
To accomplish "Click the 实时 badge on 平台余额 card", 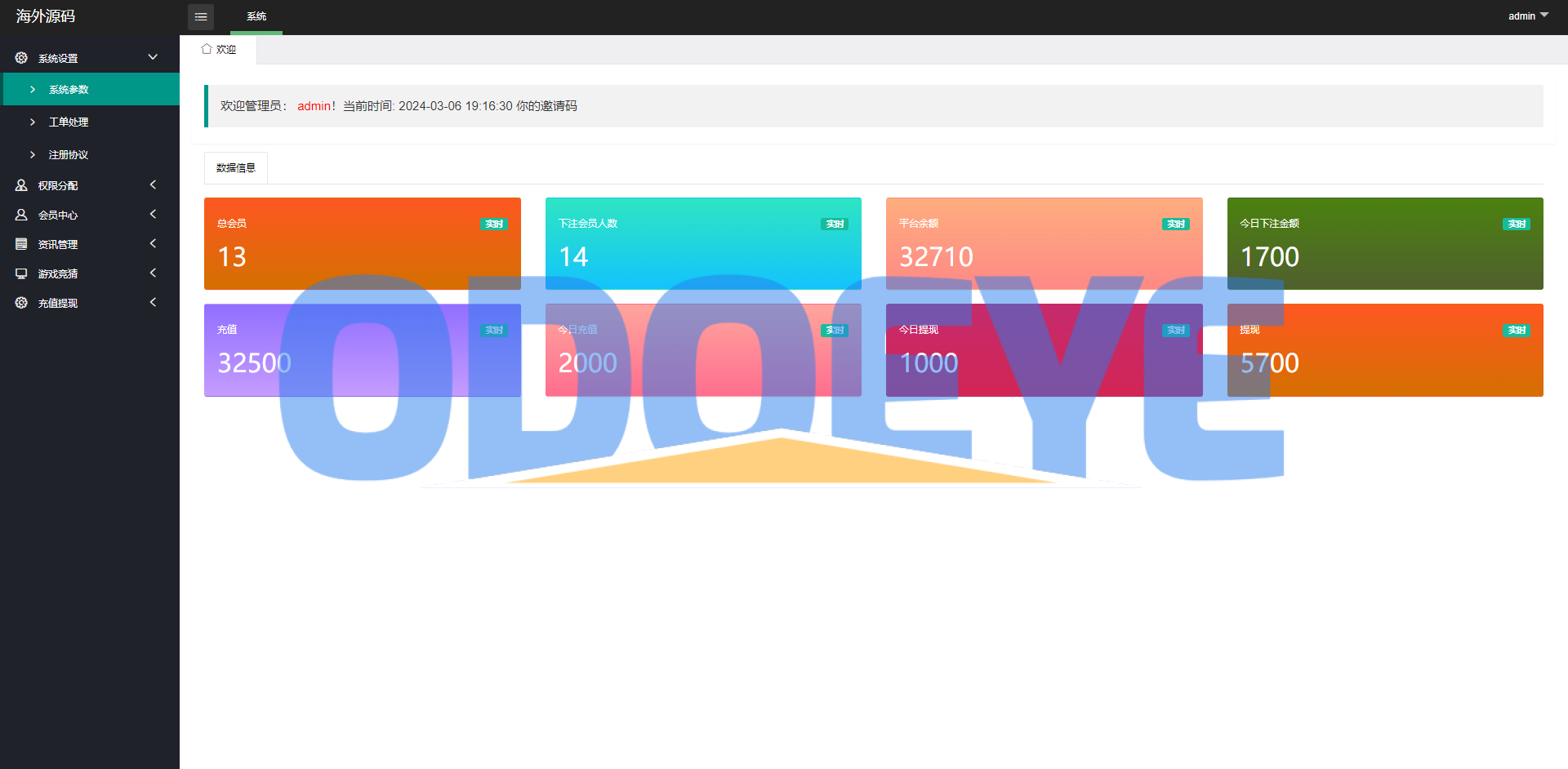I will 1176,224.
